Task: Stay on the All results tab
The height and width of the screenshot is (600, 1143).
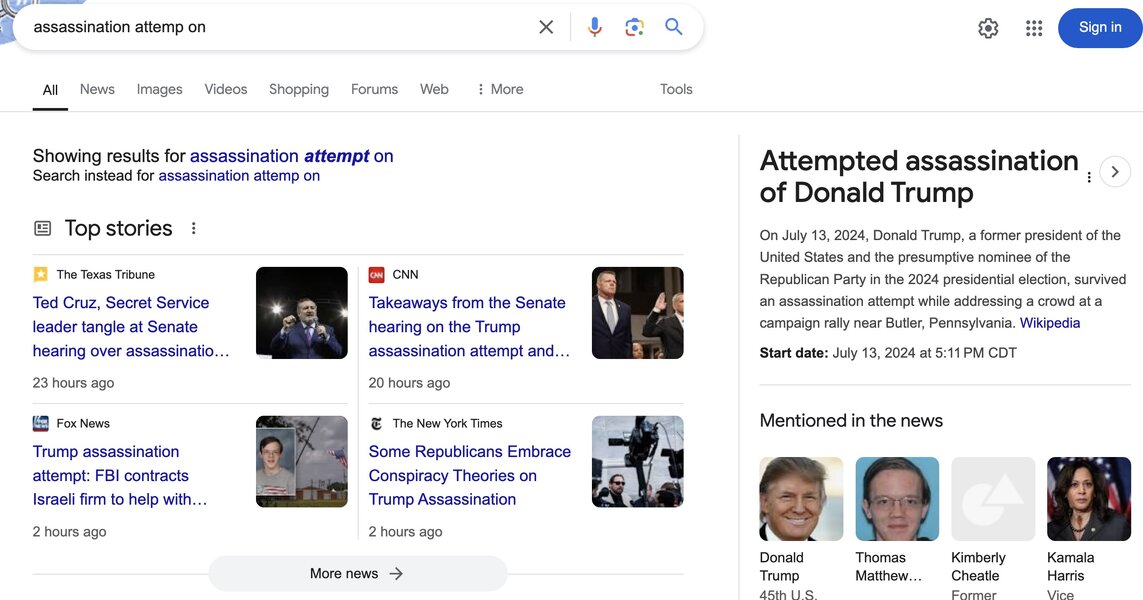Action: [50, 90]
